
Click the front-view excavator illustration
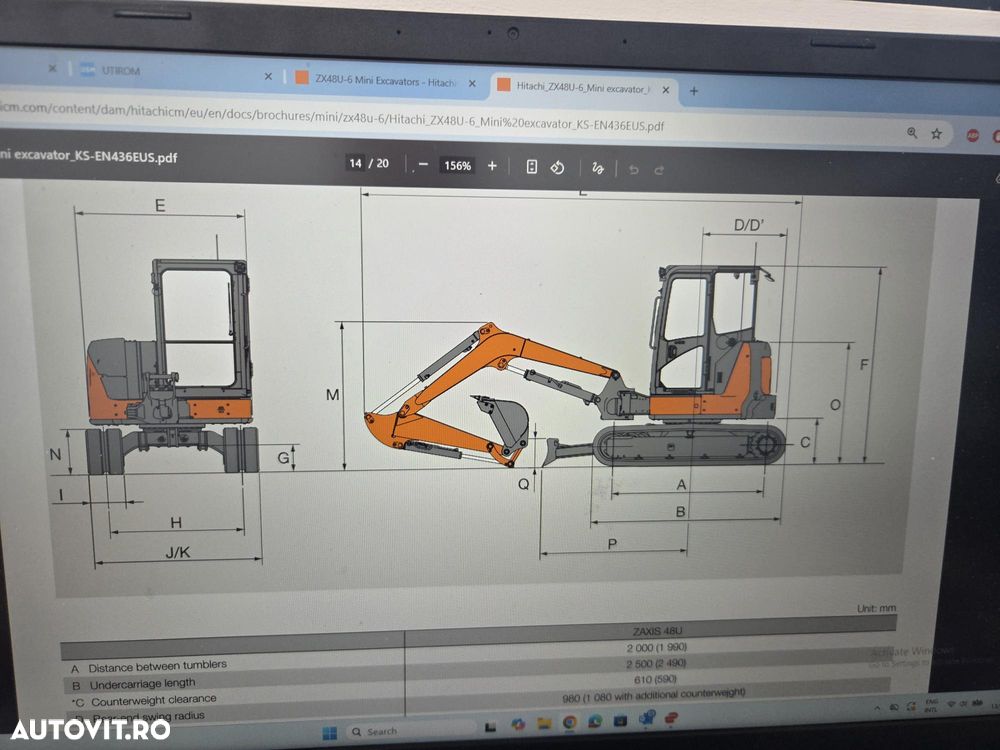172,367
